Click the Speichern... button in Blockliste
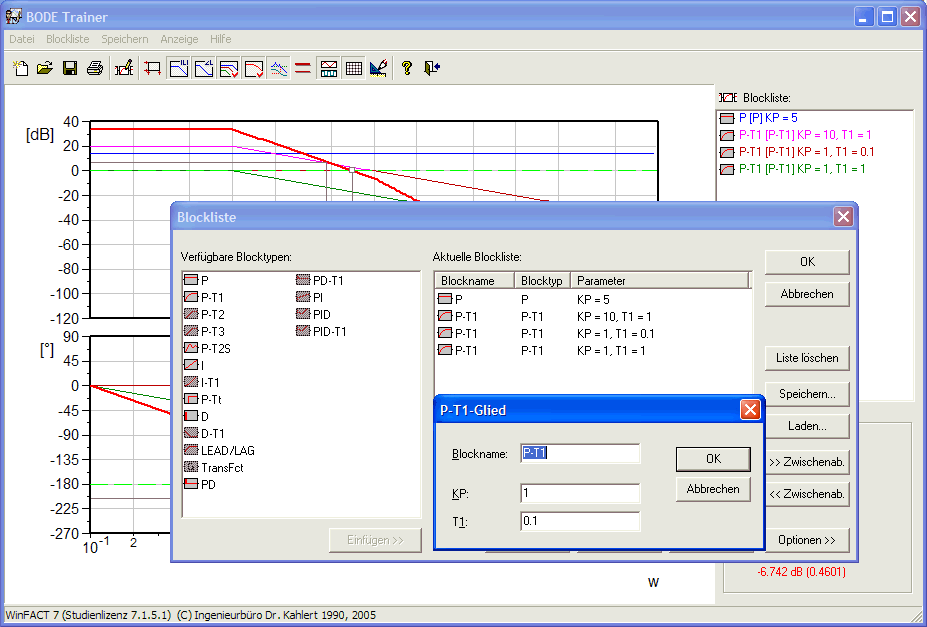 pyautogui.click(x=807, y=394)
